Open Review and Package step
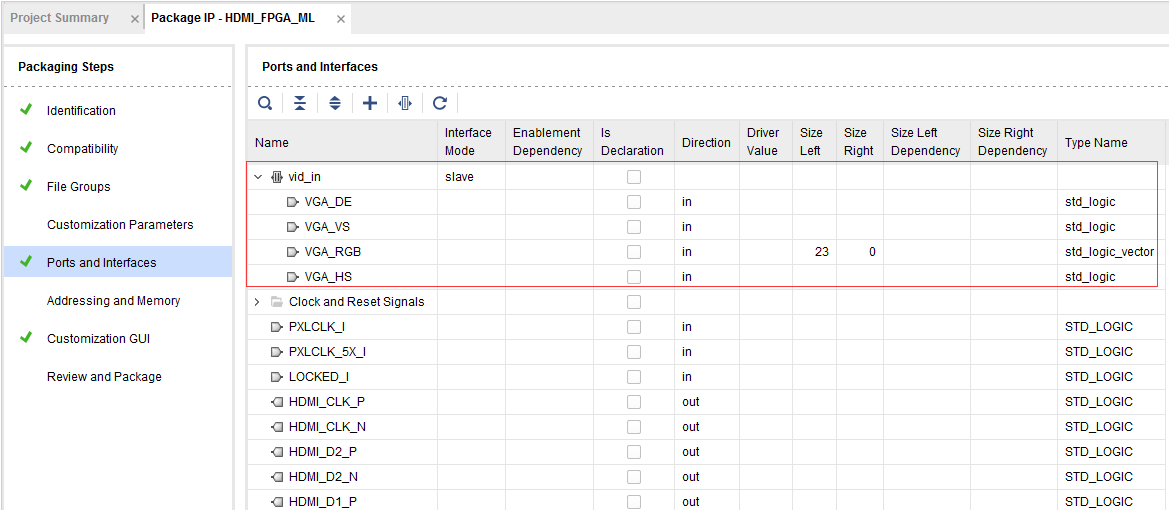Screen dimensions: 1169x510 104,377
